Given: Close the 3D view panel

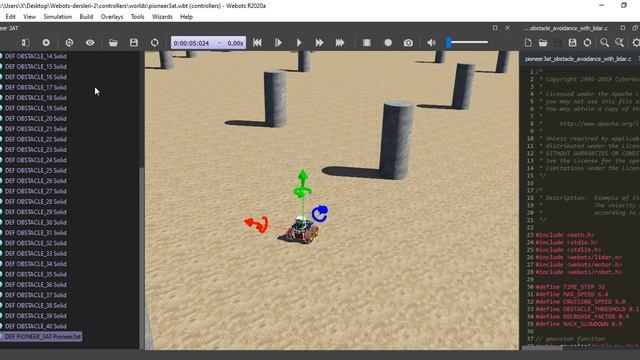Looking at the screenshot, I should point(507,28).
